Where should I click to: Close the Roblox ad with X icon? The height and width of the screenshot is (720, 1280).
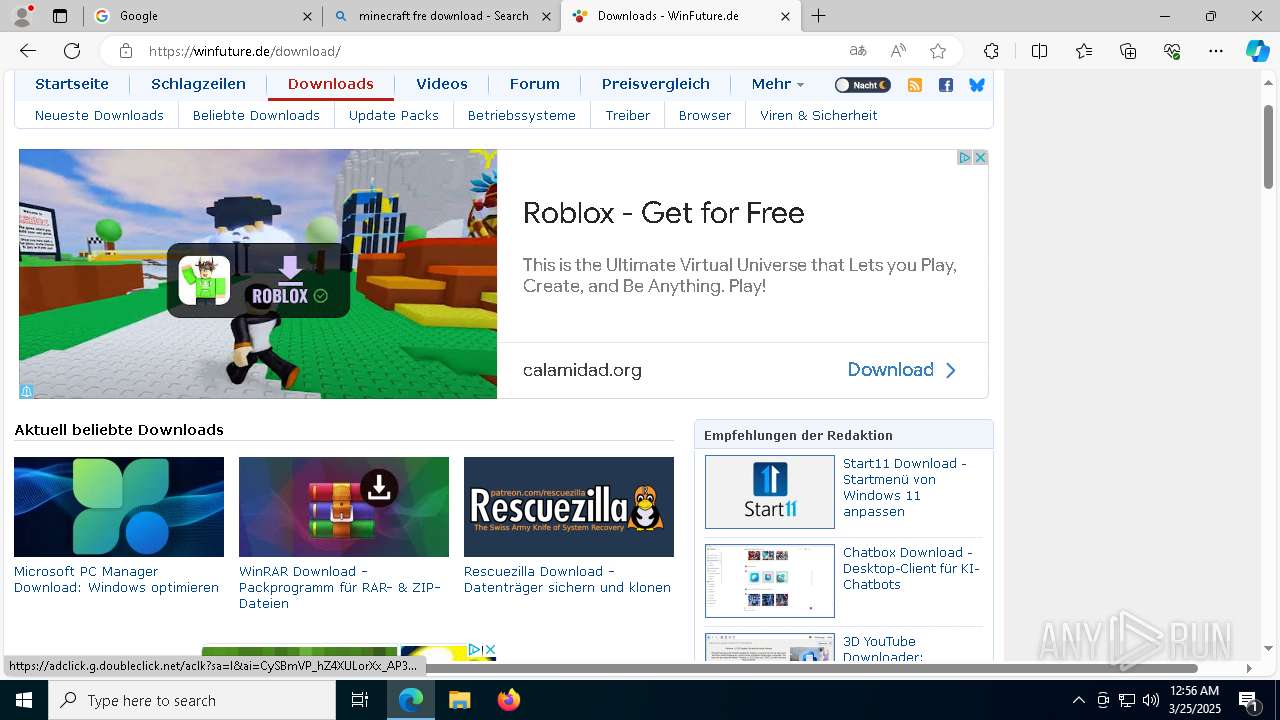[980, 158]
